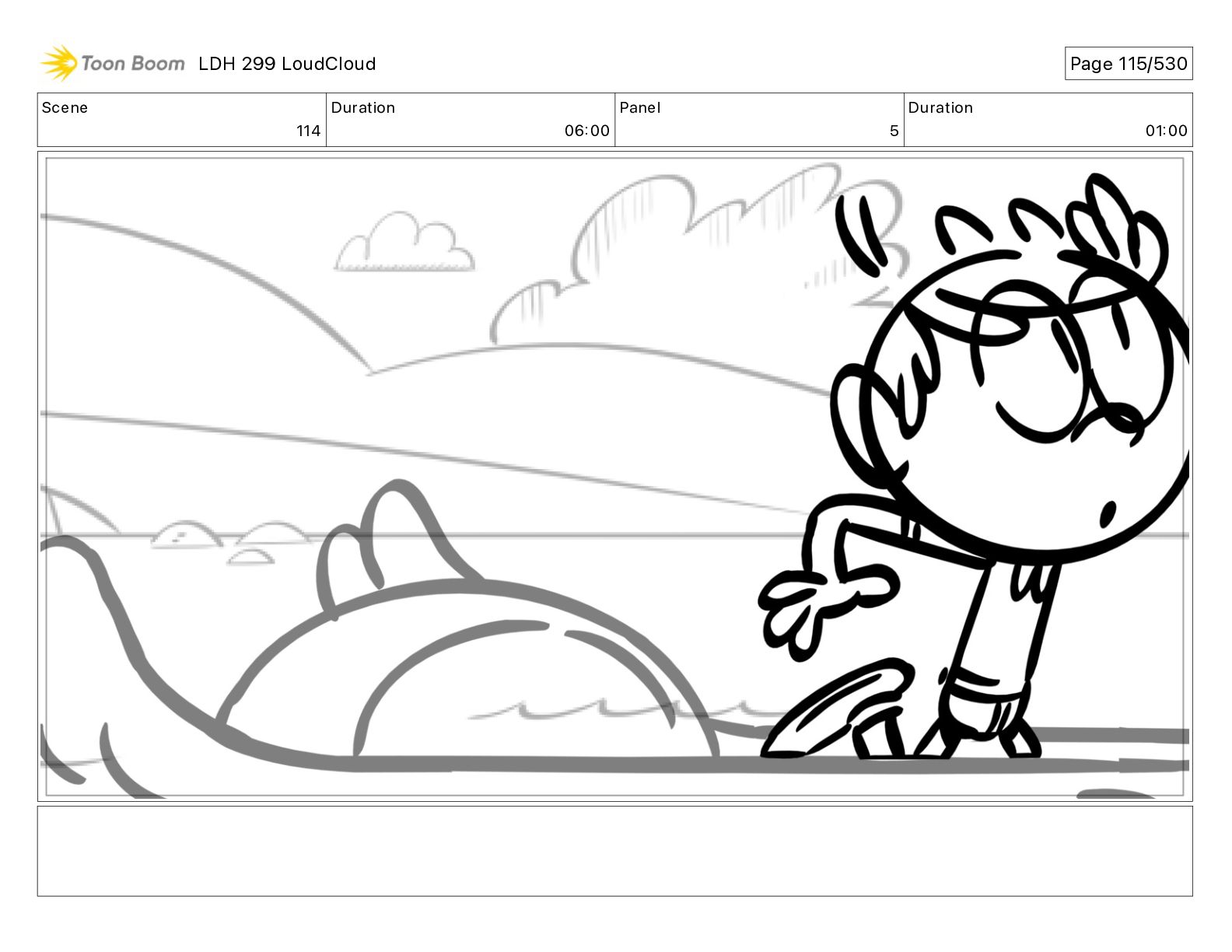Select the scene number '114'

309,131
